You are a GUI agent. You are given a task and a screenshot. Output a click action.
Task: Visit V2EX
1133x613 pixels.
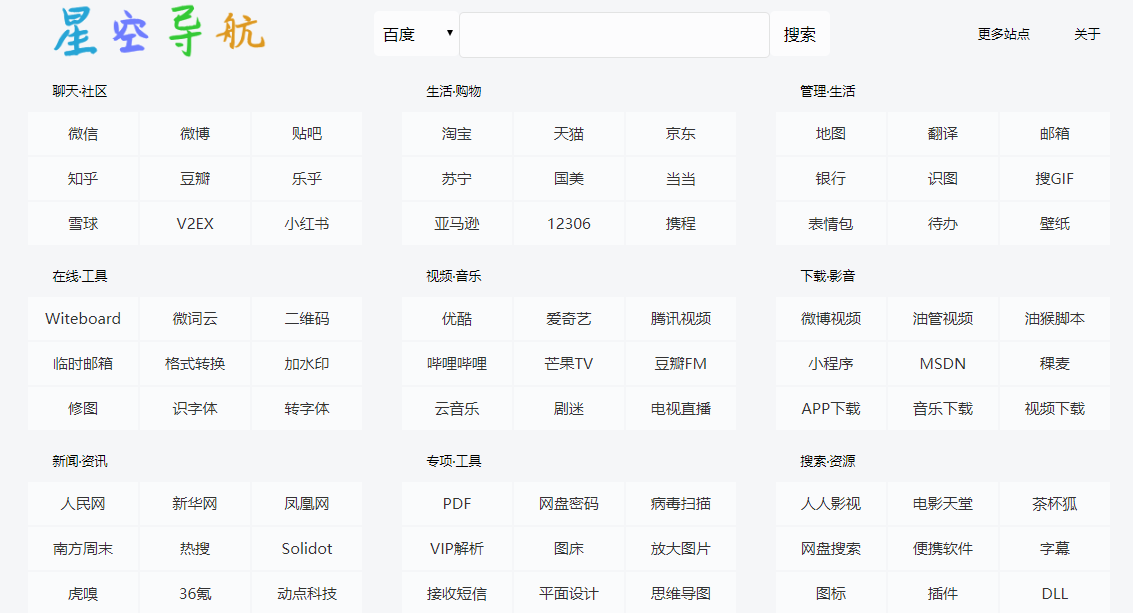(x=195, y=223)
